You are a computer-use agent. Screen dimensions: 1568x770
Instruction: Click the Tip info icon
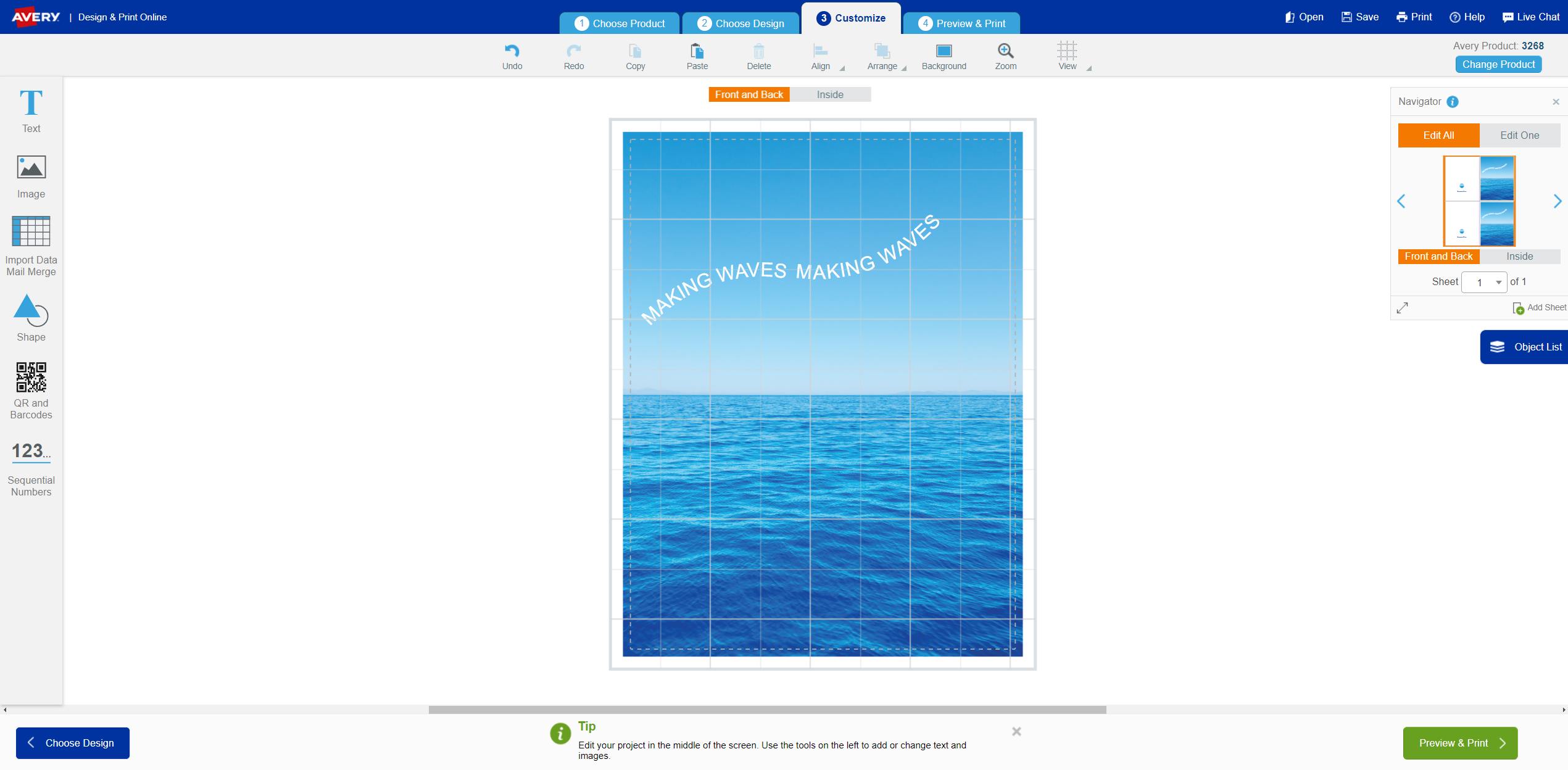(x=560, y=734)
